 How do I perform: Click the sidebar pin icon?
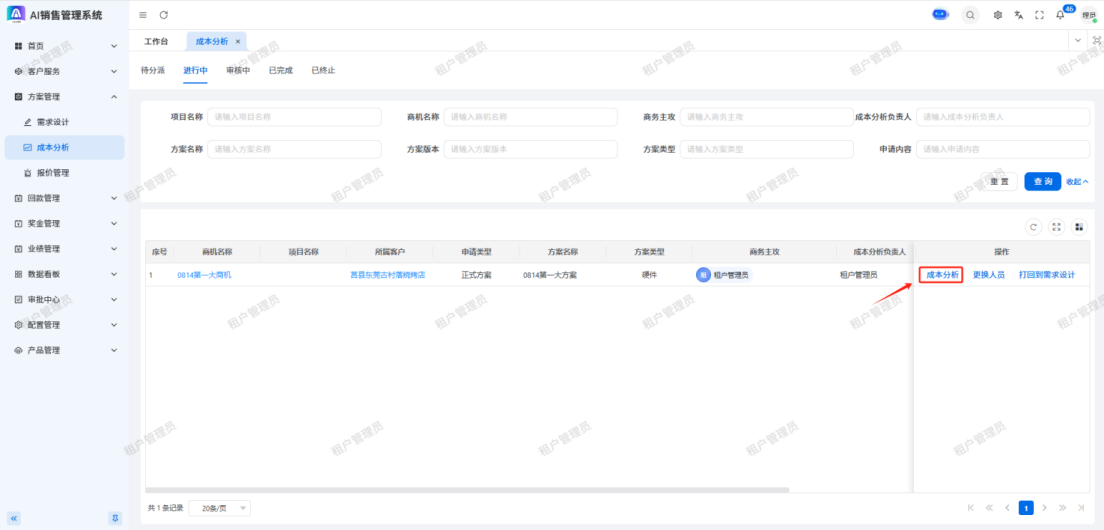(115, 518)
